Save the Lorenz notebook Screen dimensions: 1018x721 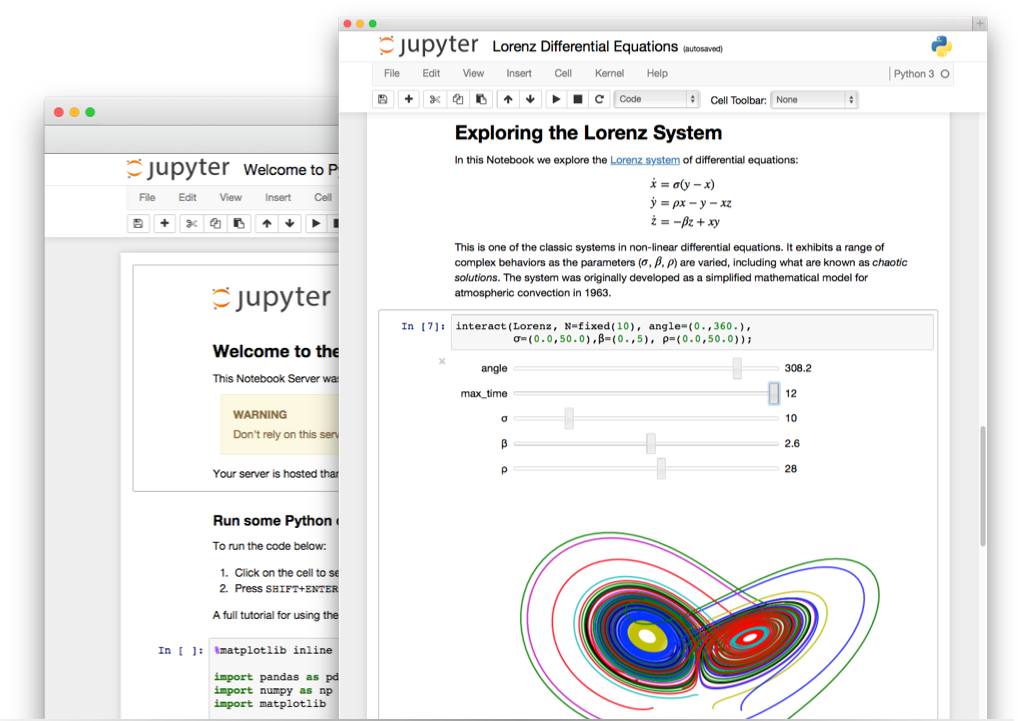click(383, 99)
